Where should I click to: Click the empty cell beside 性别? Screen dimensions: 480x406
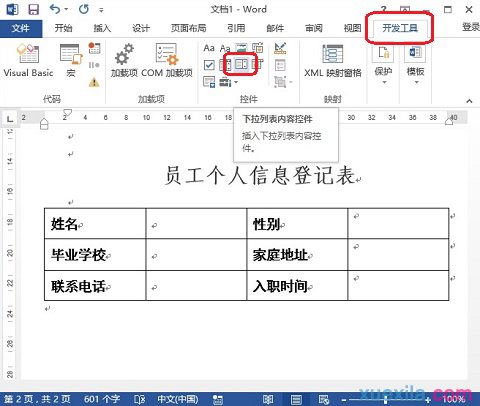[398, 223]
